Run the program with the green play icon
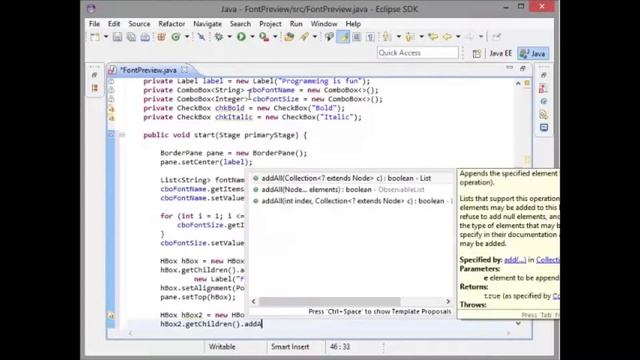This screenshot has width=640, height=360. click(241, 37)
